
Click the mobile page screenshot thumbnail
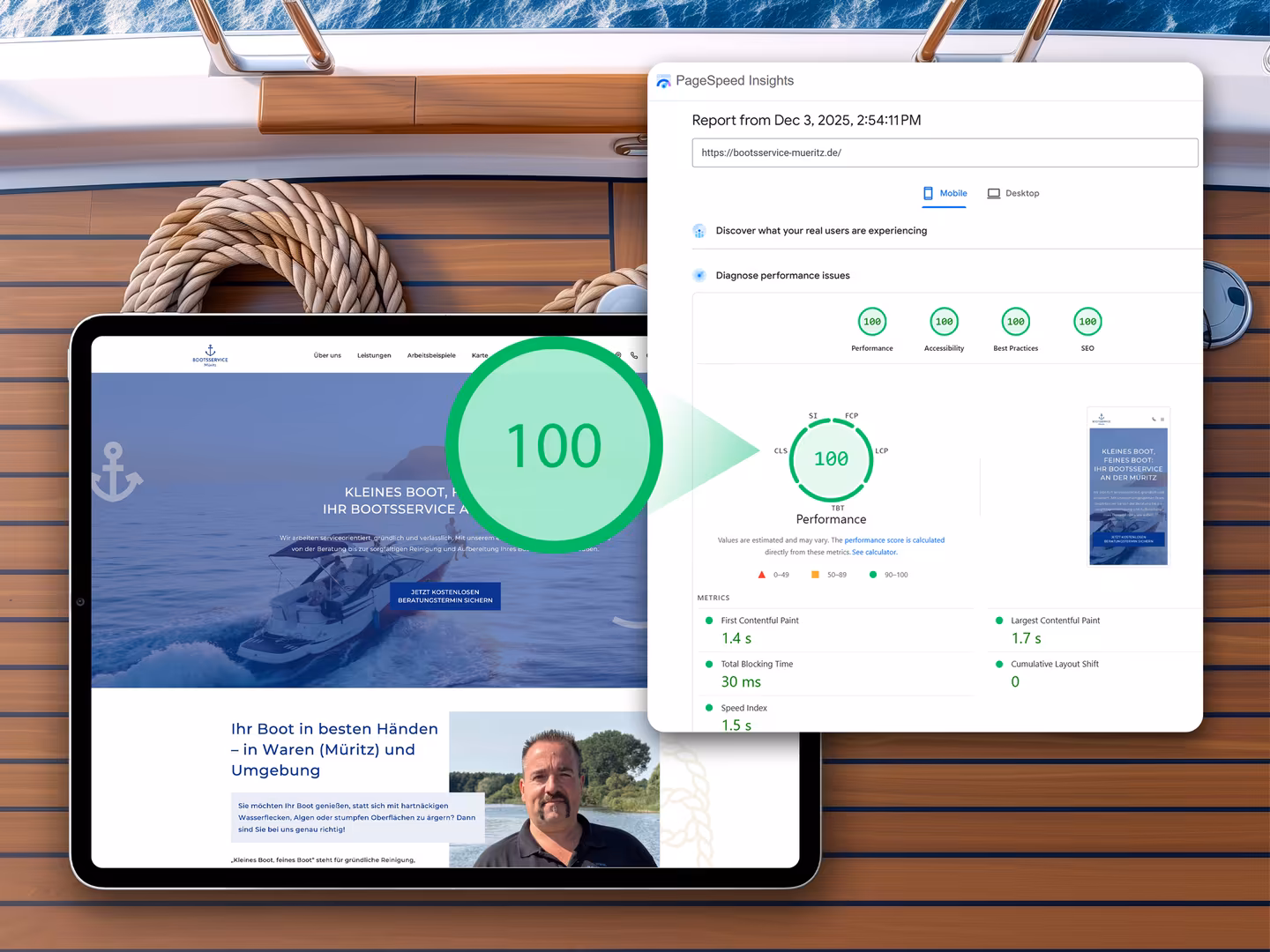pos(1128,487)
